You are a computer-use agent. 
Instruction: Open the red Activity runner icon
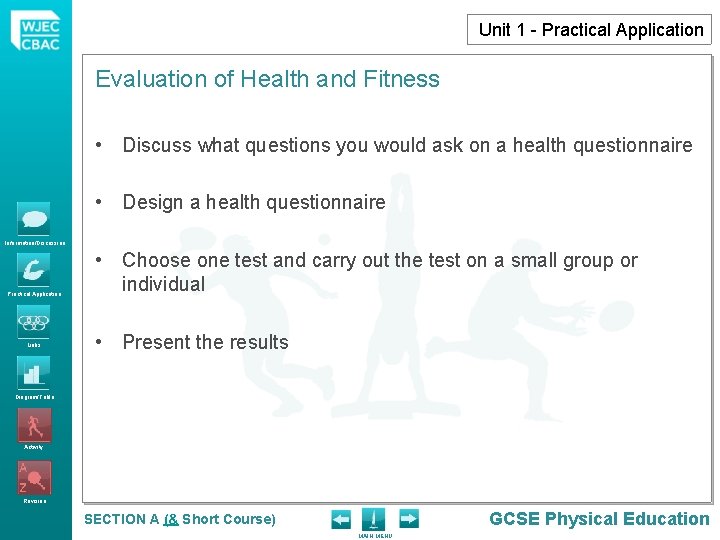click(34, 426)
